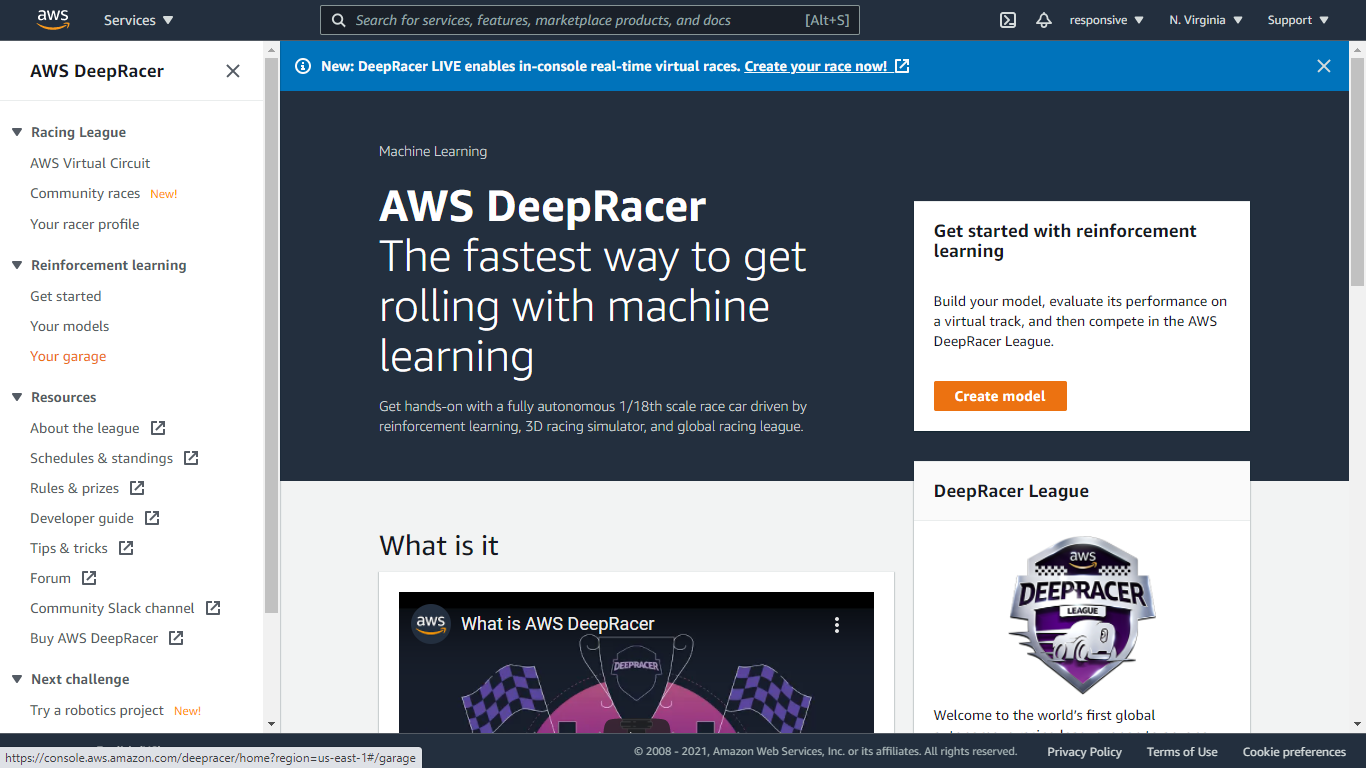
Task: Go to AWS Virtual Circuit
Action: click(90, 163)
